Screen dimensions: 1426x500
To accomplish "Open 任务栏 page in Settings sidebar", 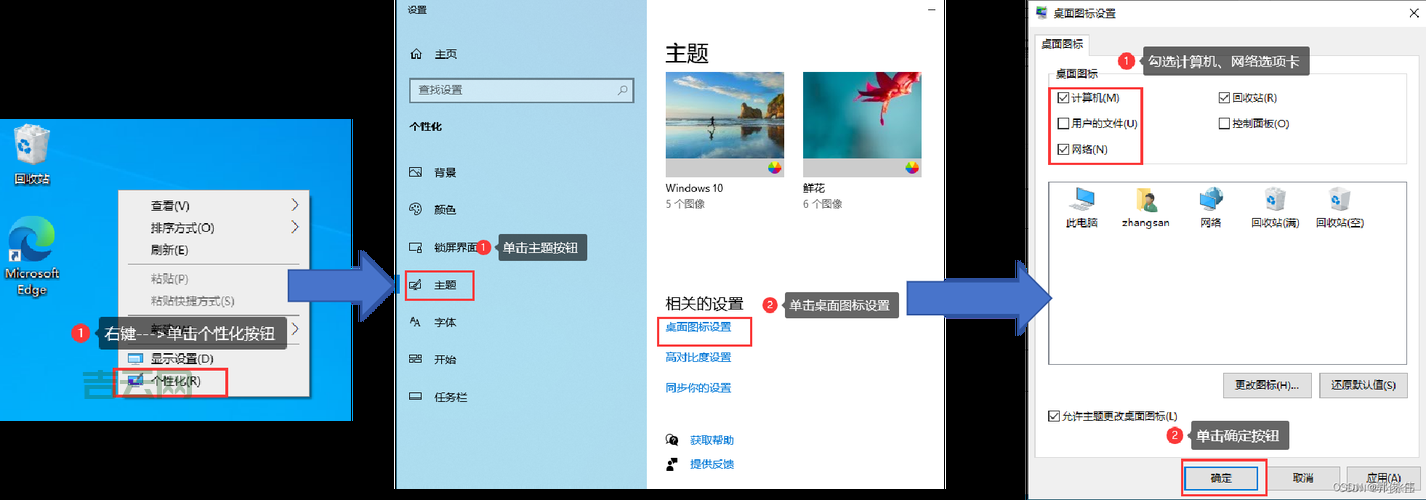I will pyautogui.click(x=438, y=397).
